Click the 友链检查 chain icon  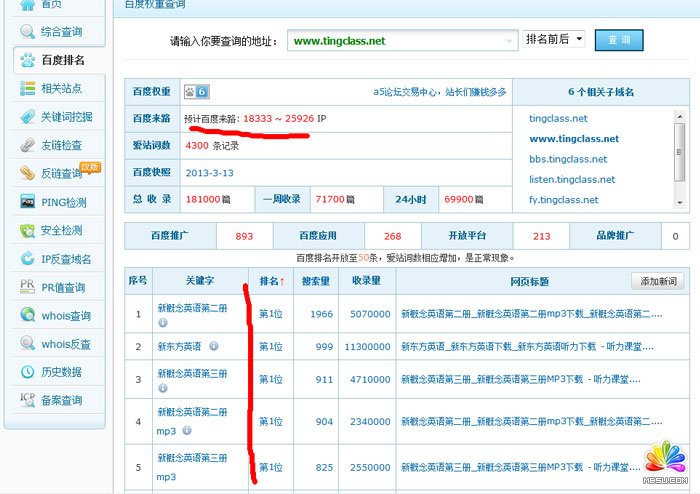[27, 145]
